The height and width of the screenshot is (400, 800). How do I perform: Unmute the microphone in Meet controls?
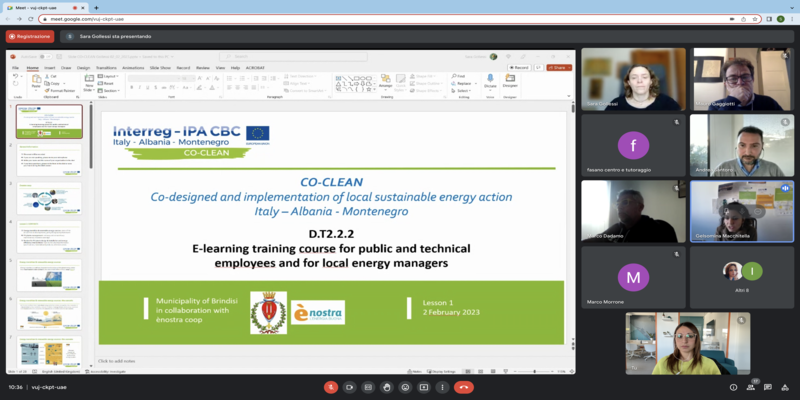click(331, 387)
